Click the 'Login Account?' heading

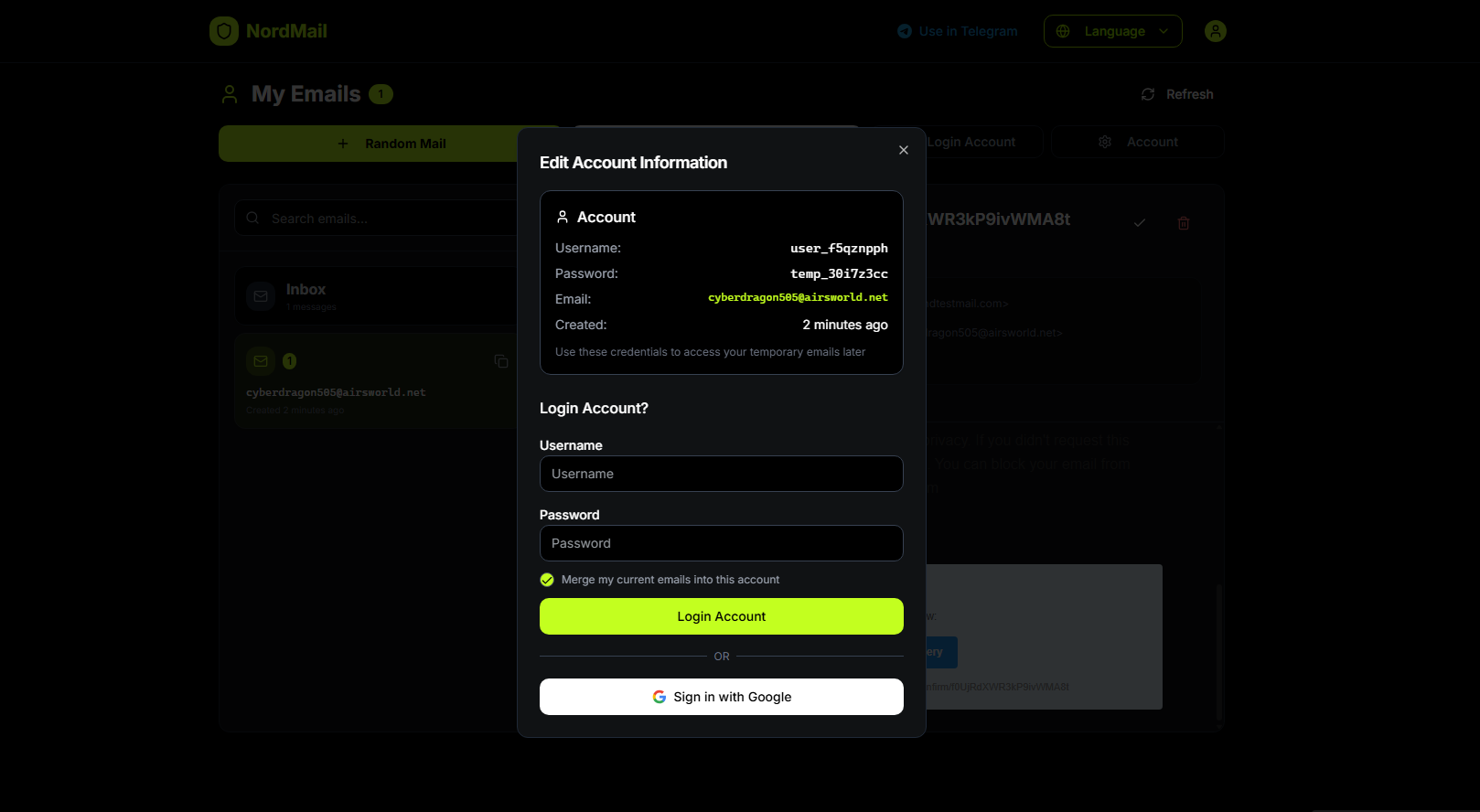[x=594, y=408]
